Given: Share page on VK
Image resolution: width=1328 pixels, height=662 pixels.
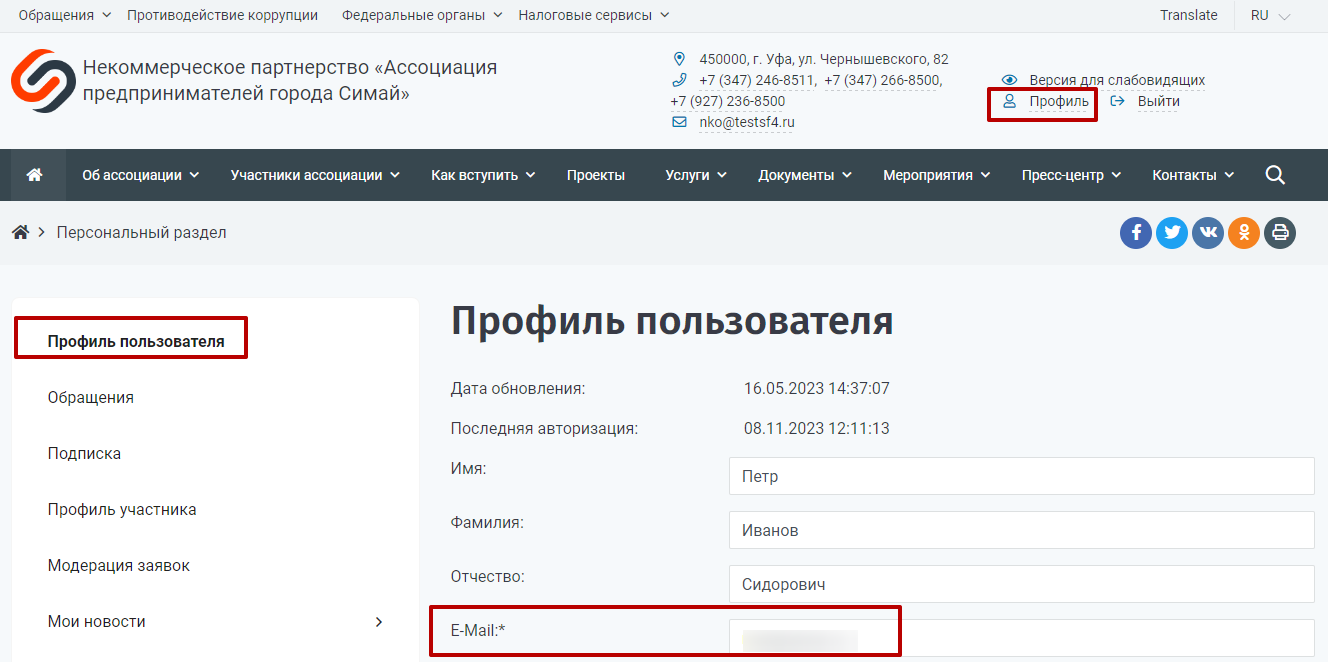Looking at the screenshot, I should point(1208,233).
